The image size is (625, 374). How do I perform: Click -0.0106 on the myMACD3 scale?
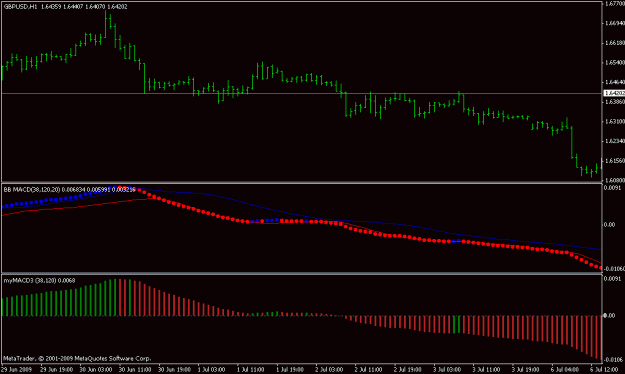[x=613, y=360]
